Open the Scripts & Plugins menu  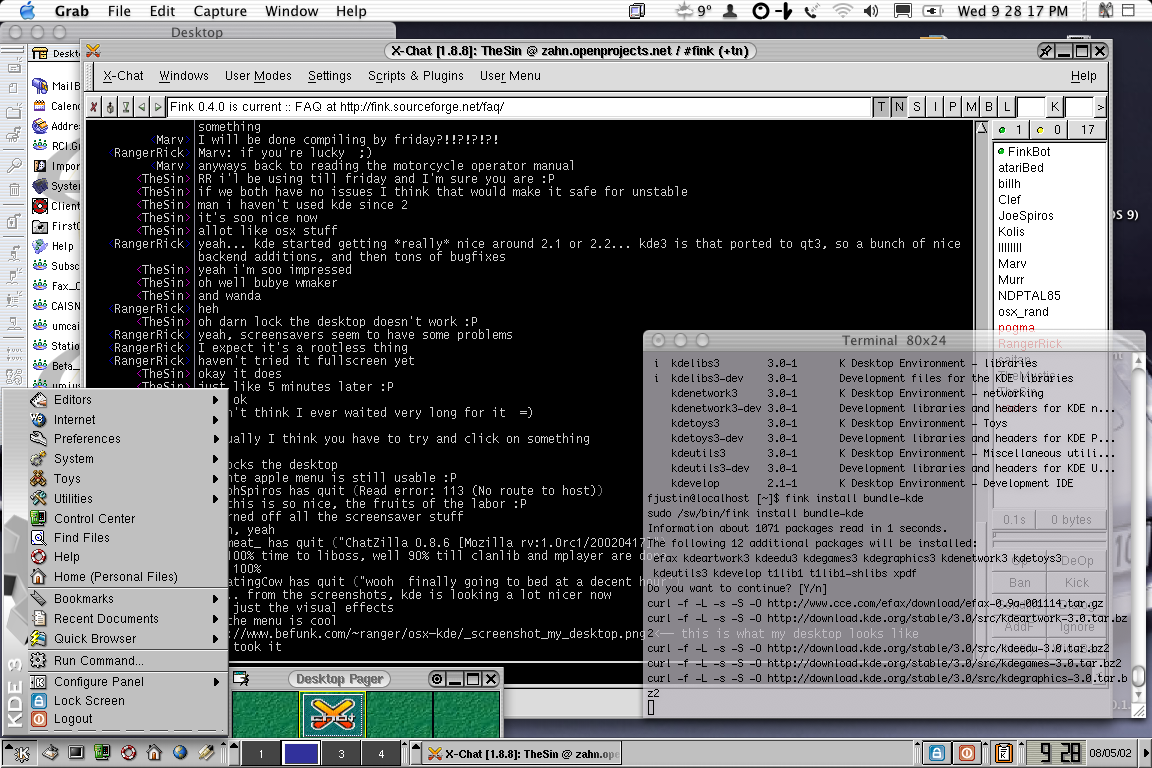[415, 76]
